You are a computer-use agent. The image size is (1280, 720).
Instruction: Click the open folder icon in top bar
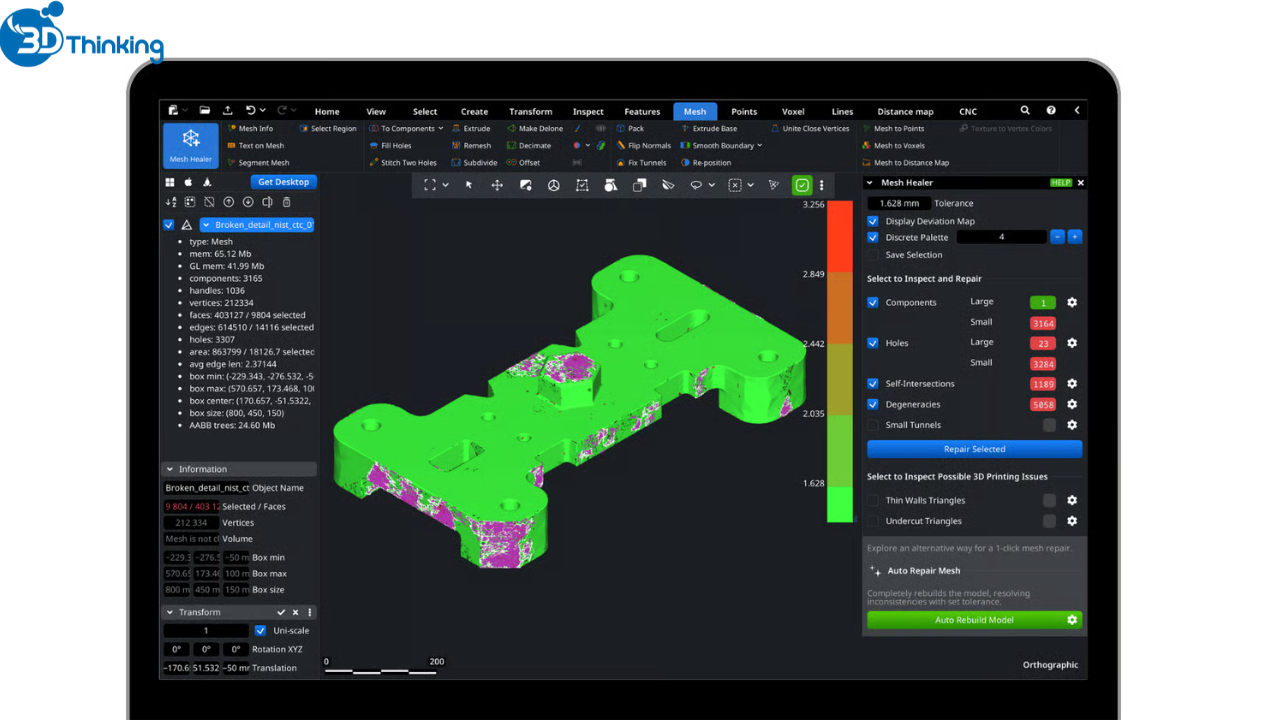click(205, 111)
